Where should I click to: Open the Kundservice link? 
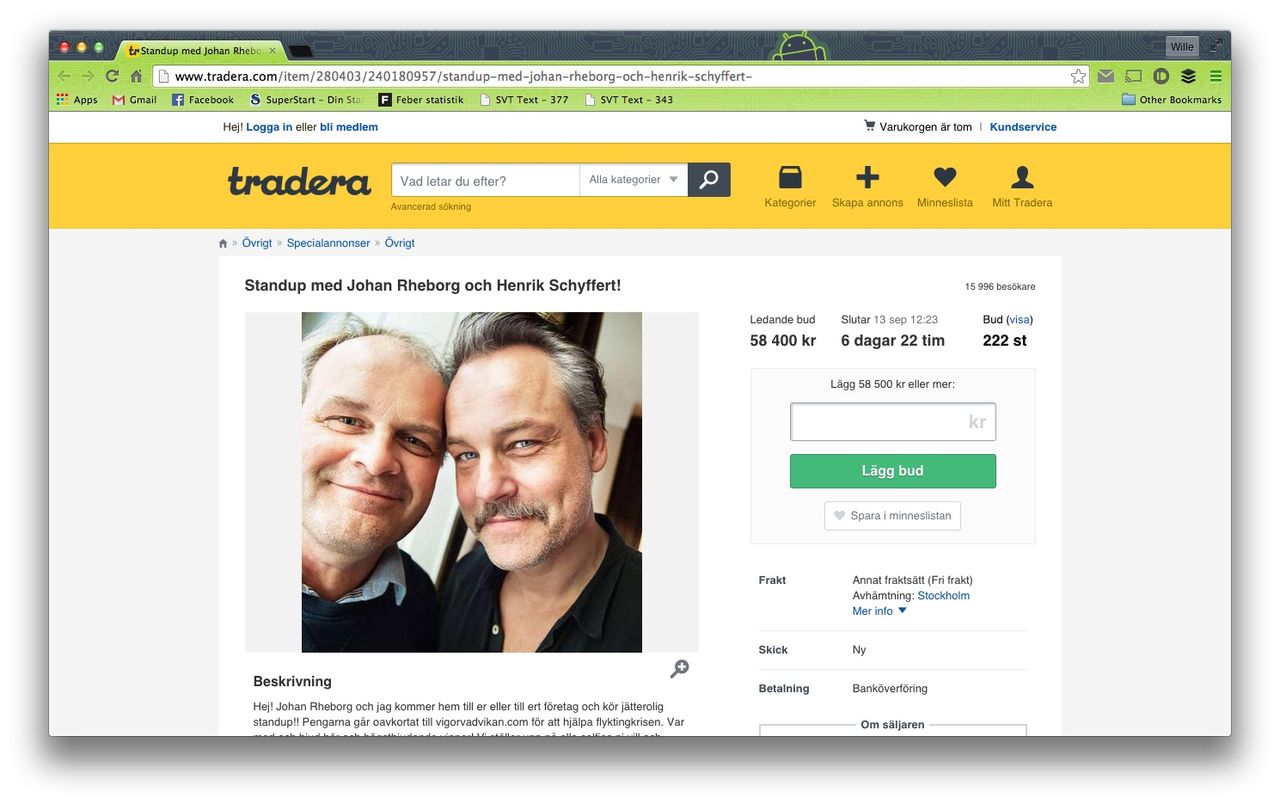[x=1023, y=127]
